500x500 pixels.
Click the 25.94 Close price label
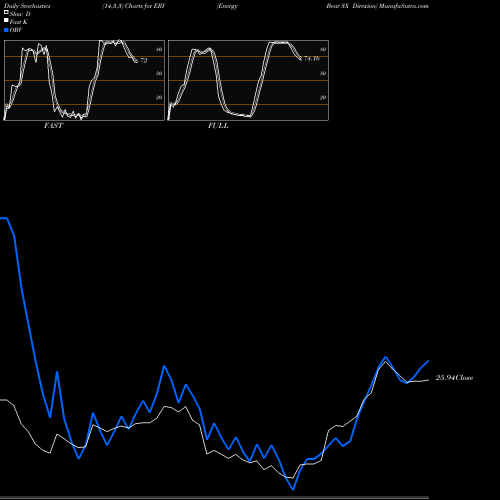click(x=454, y=378)
